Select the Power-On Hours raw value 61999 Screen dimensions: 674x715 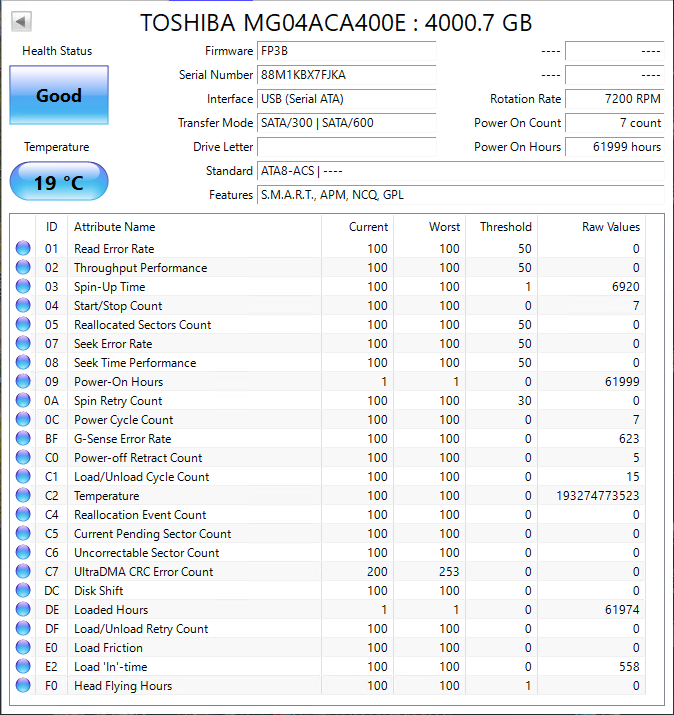(x=622, y=381)
